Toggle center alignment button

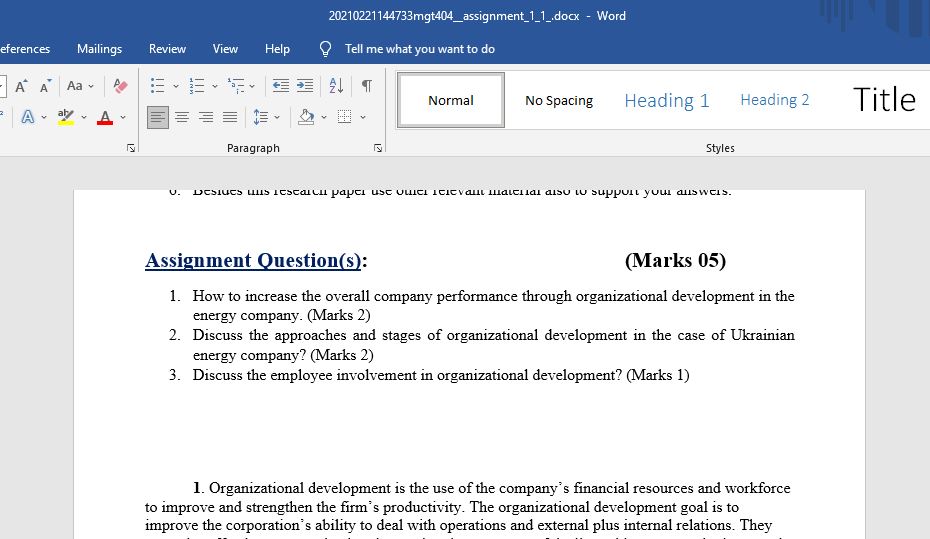click(182, 117)
